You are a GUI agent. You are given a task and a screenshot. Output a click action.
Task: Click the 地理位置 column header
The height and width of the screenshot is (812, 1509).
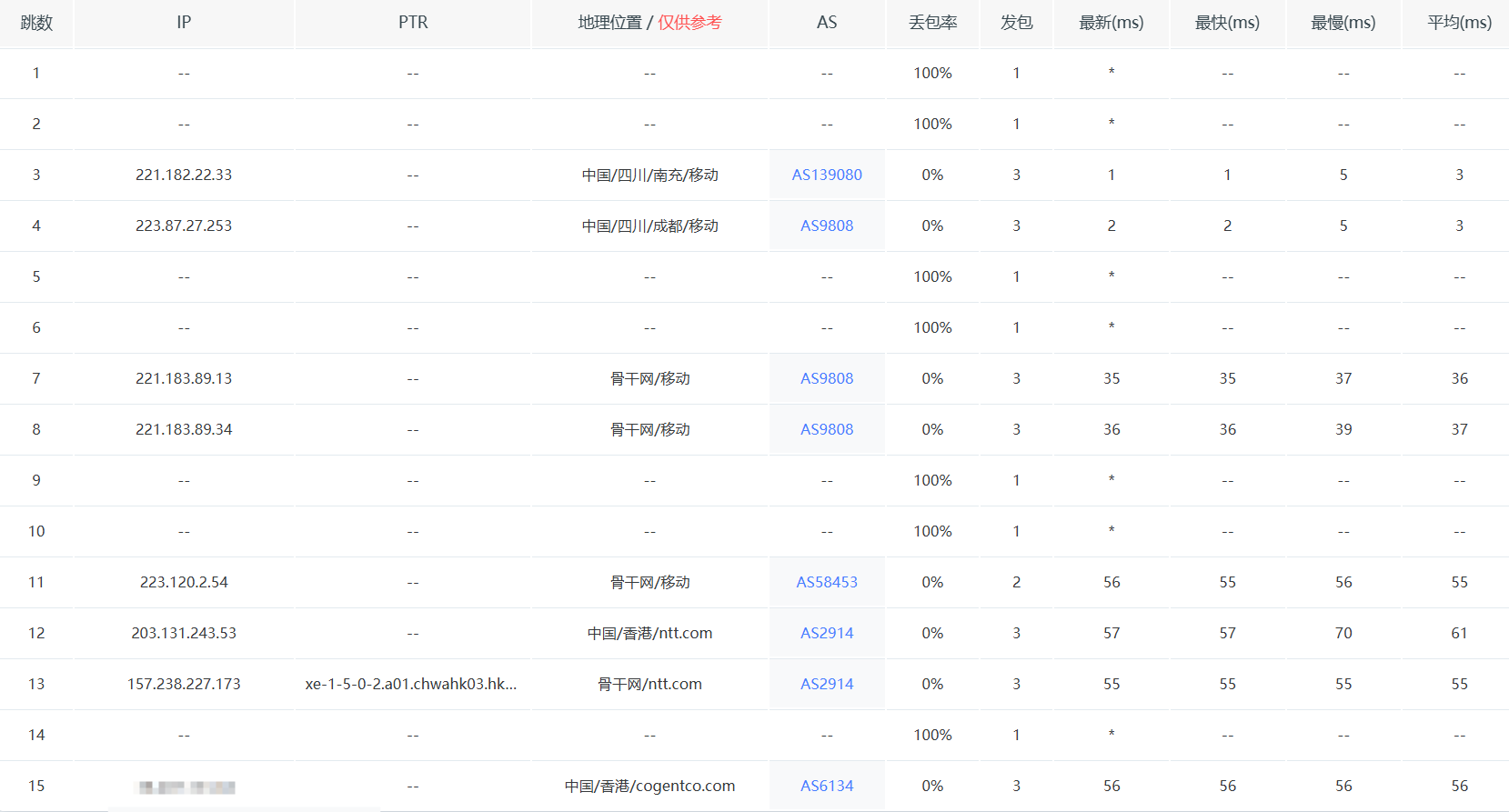pyautogui.click(x=609, y=23)
